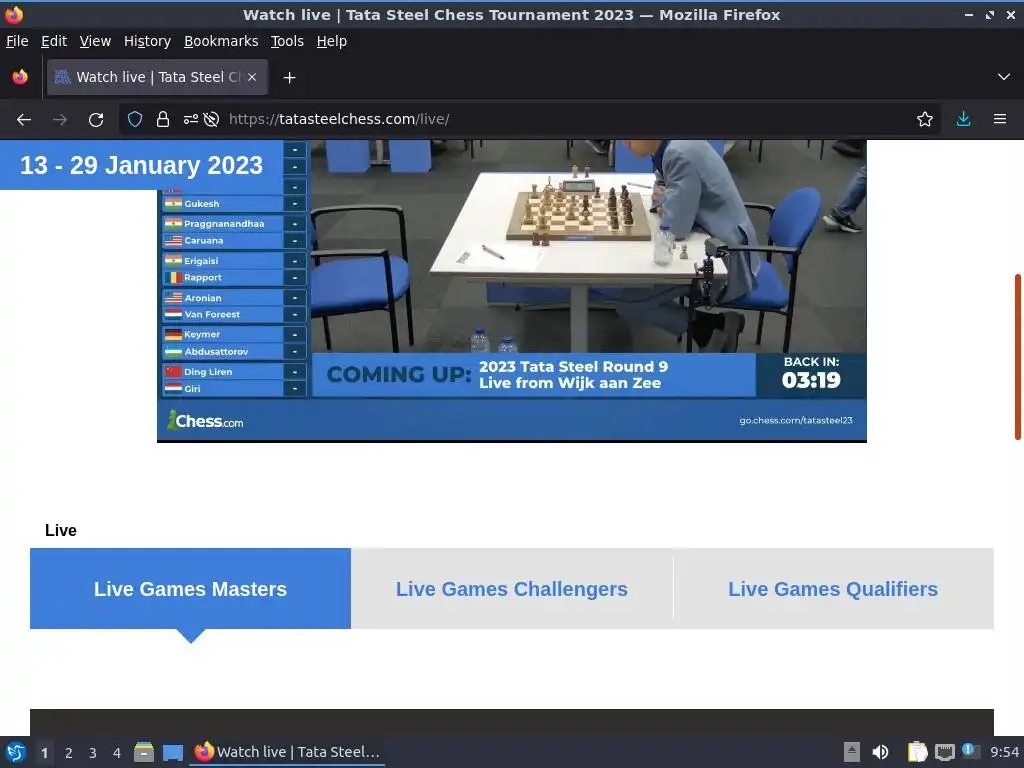This screenshot has height=768, width=1024.
Task: Switch to workspace 1
Action: [44, 753]
